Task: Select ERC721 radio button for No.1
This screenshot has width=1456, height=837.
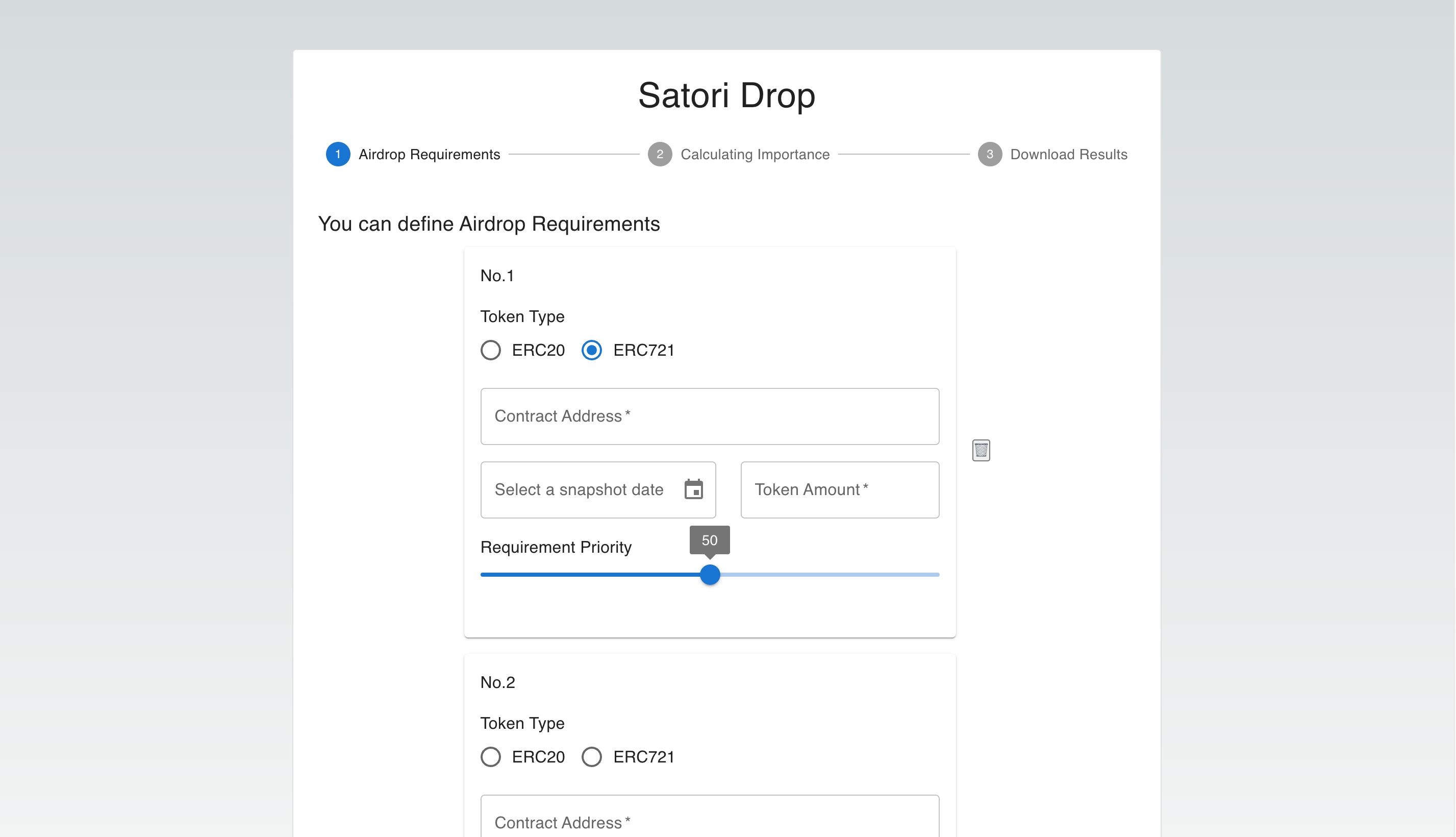Action: click(591, 350)
